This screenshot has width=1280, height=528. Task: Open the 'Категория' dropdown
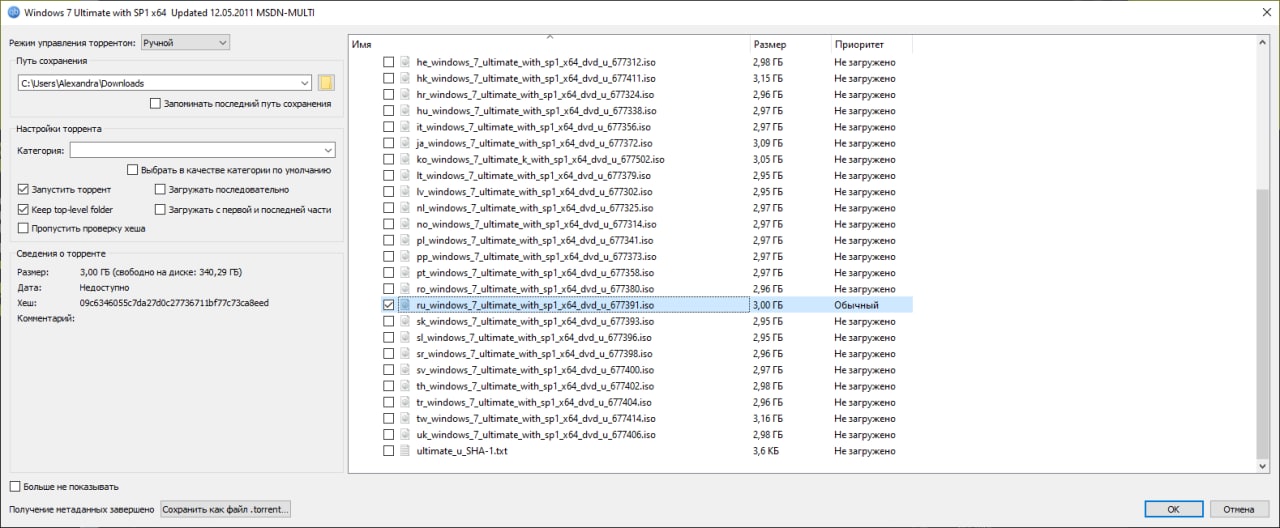[202, 150]
